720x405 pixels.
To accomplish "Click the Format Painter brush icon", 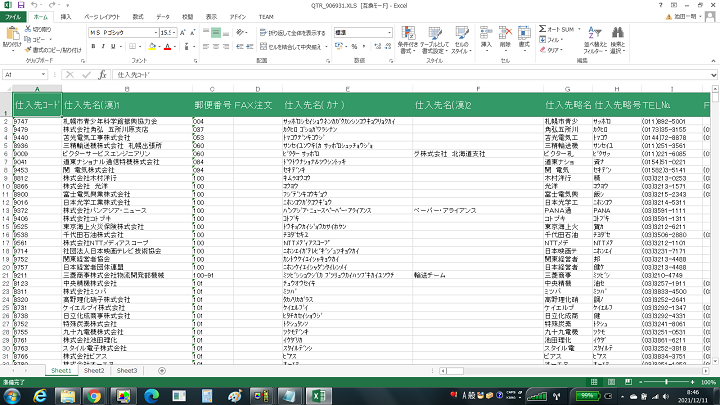I will tap(28, 50).
